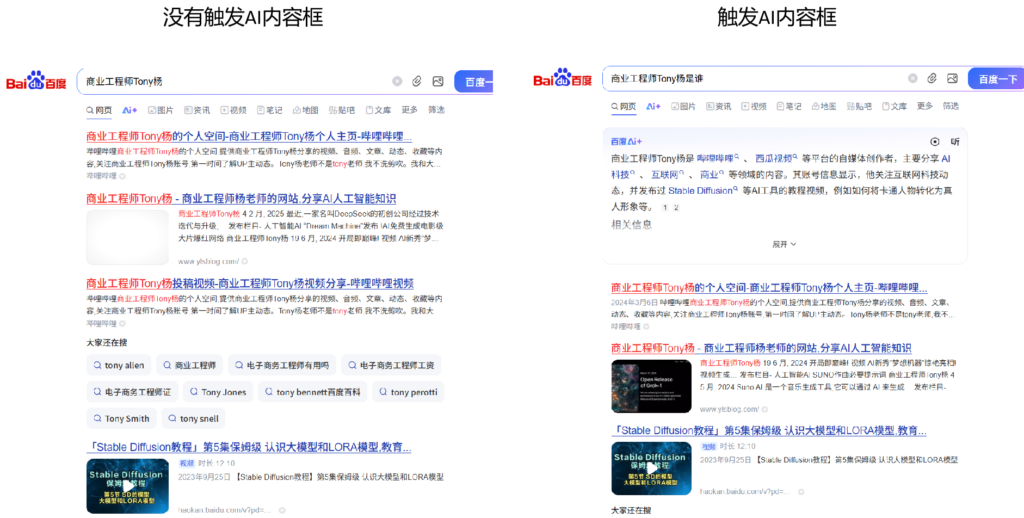Click the "听" listen icon in the AI+ answer
This screenshot has height=518, width=1024.
click(x=955, y=142)
